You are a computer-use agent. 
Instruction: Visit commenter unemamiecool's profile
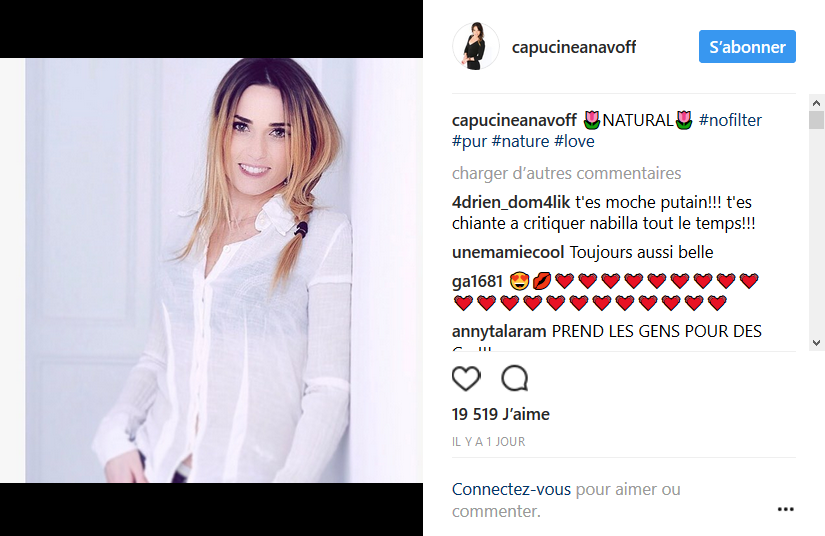point(508,252)
